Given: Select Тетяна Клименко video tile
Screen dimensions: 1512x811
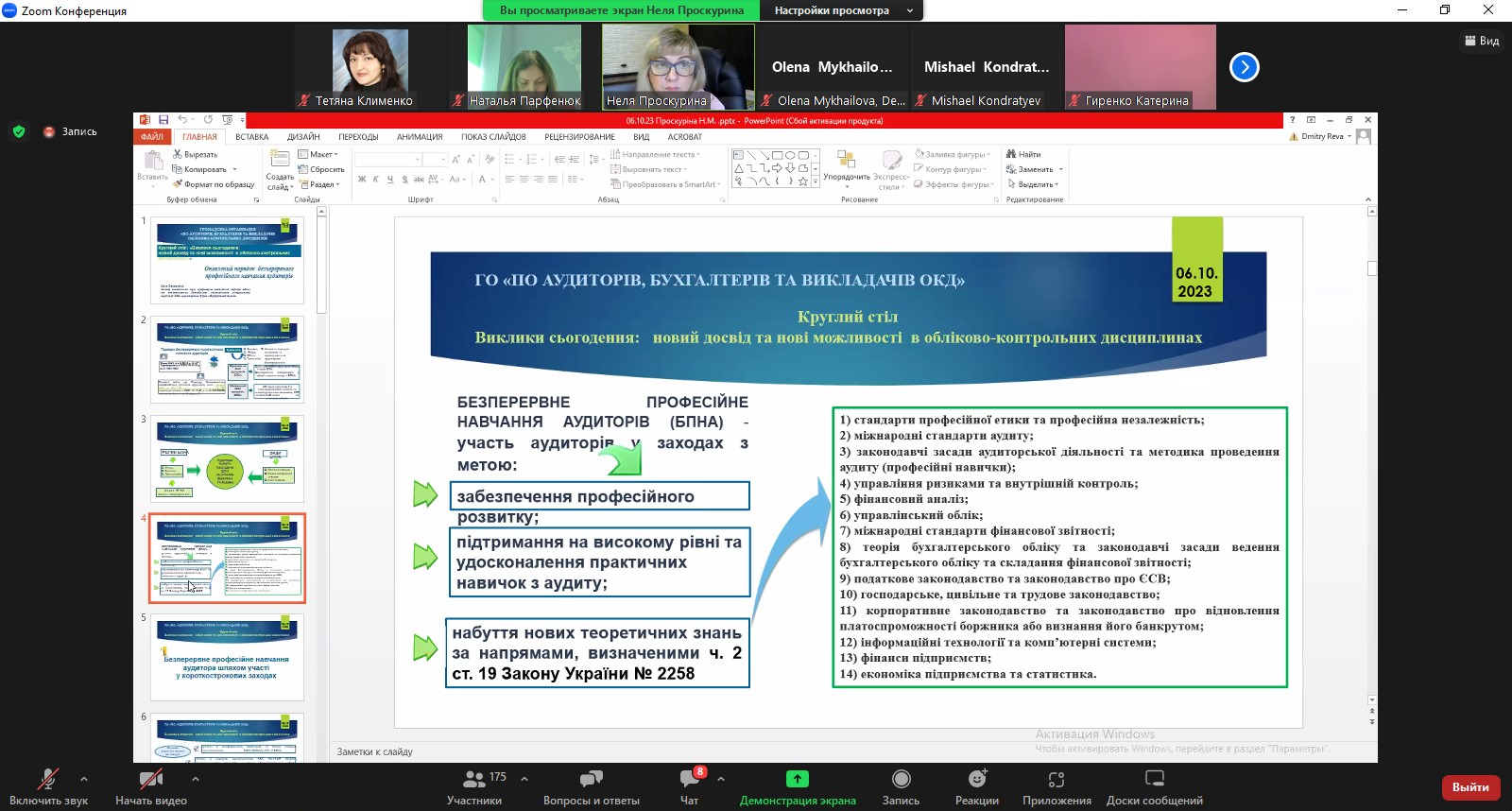Looking at the screenshot, I should [370, 67].
